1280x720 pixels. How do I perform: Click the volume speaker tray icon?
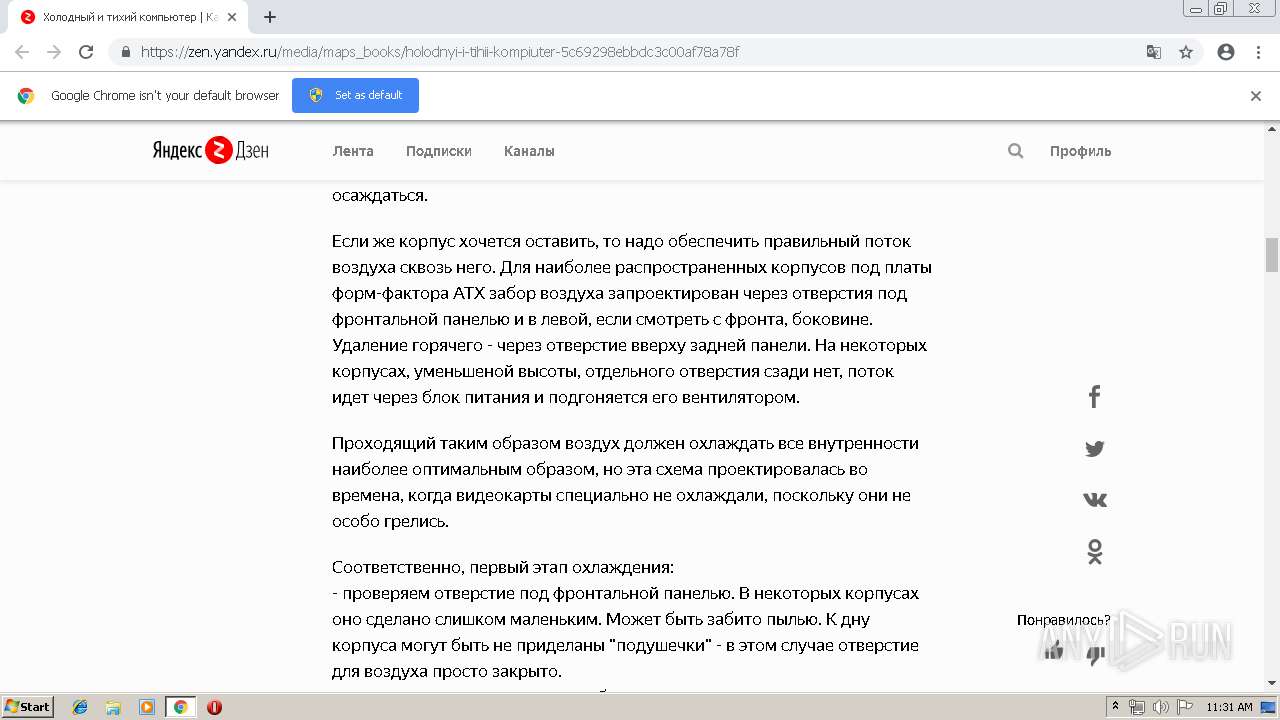click(x=1160, y=707)
